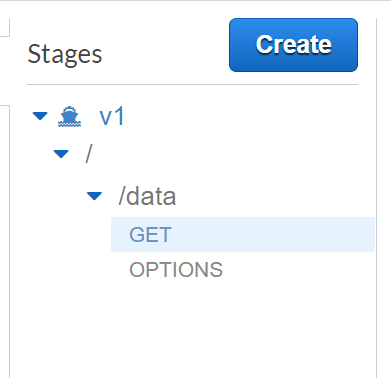Select the /data resource
This screenshot has width=391, height=378.
coord(147,196)
